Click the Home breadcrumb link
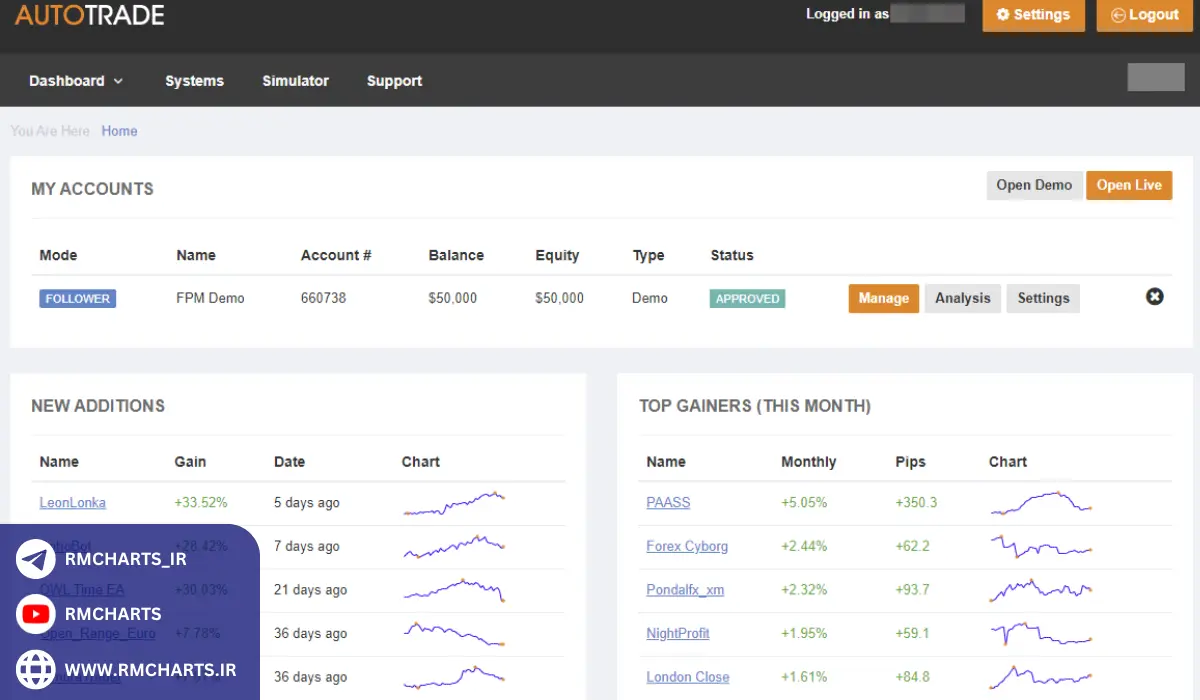1200x700 pixels. pos(119,131)
